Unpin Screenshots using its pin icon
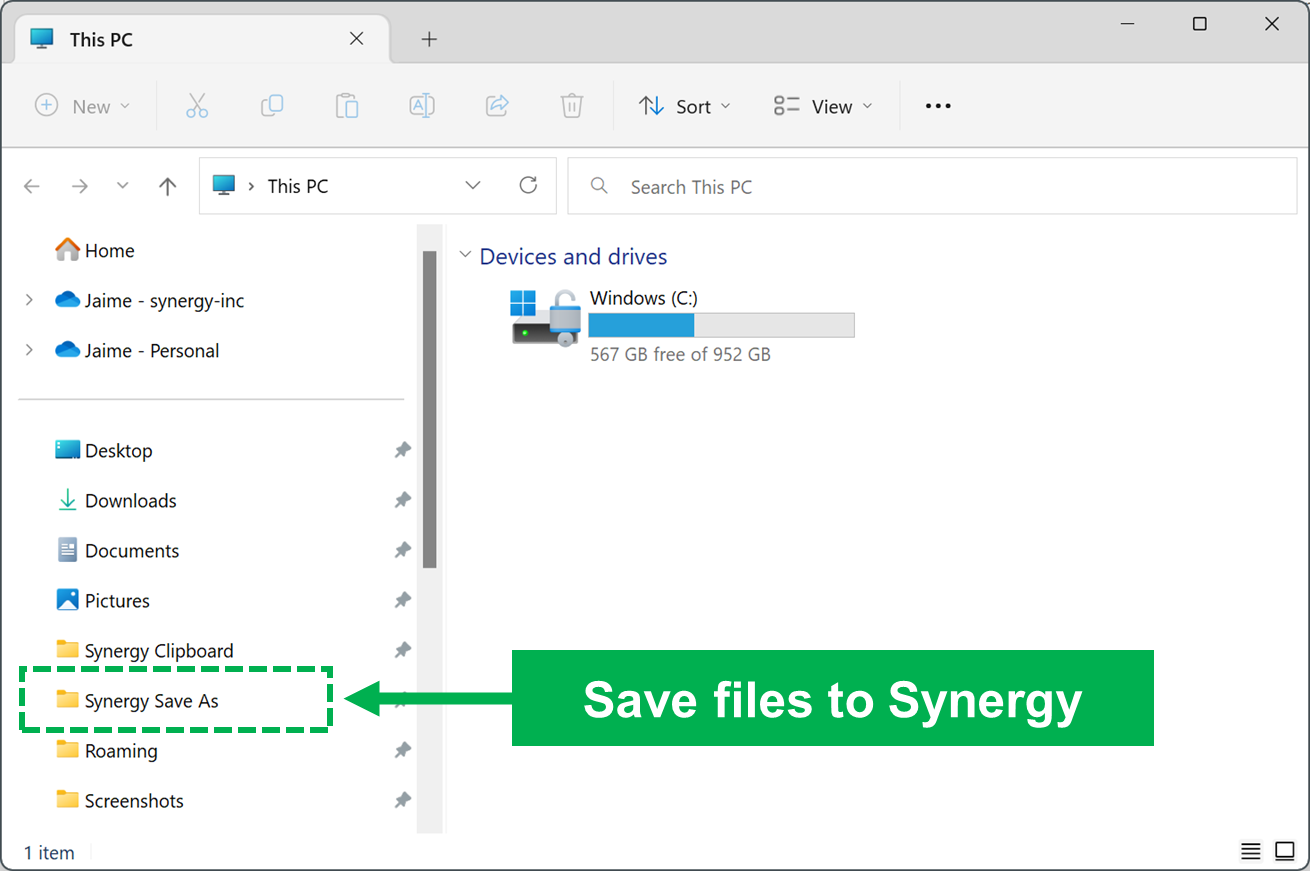 402,801
